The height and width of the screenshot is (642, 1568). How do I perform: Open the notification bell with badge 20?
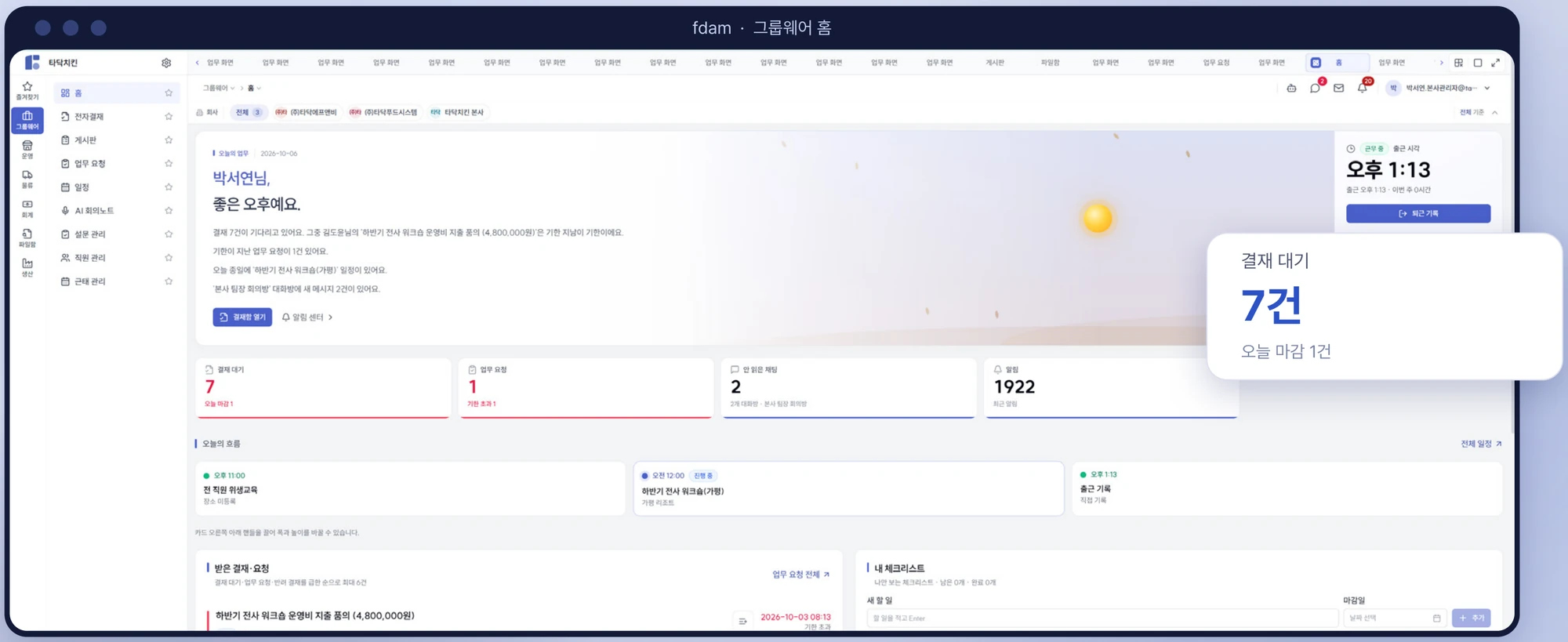point(1362,88)
